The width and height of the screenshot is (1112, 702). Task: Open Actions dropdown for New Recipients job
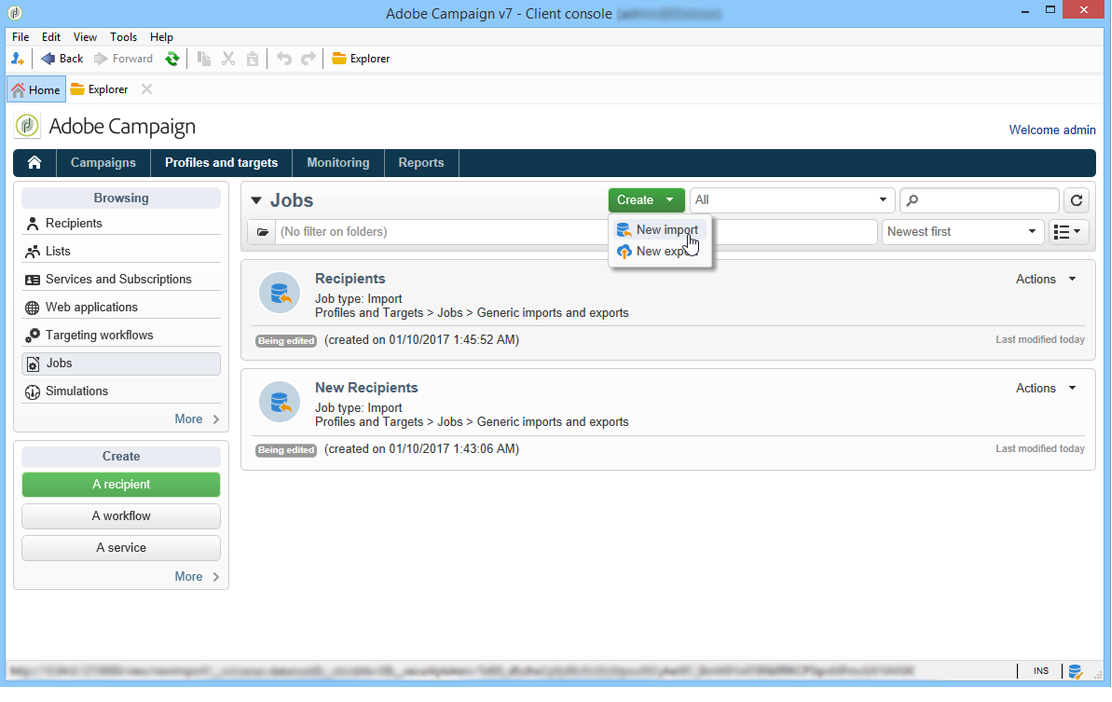[1046, 389]
